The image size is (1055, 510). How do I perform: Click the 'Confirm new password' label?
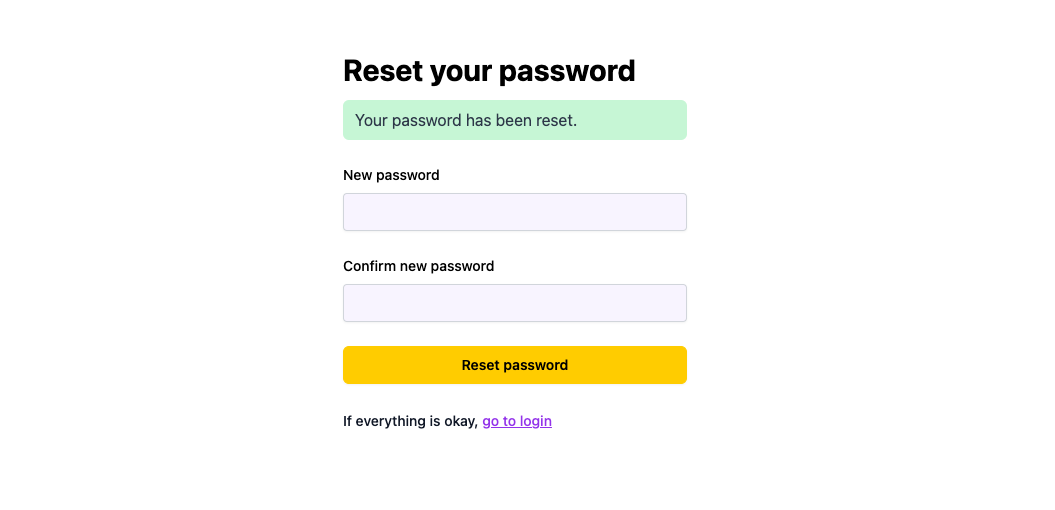(418, 266)
